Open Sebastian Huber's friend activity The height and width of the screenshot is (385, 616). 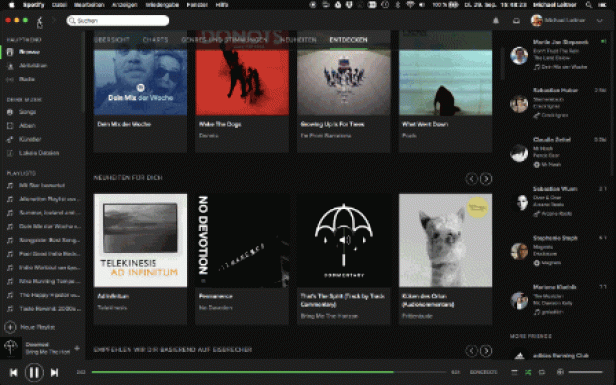[x=558, y=103]
